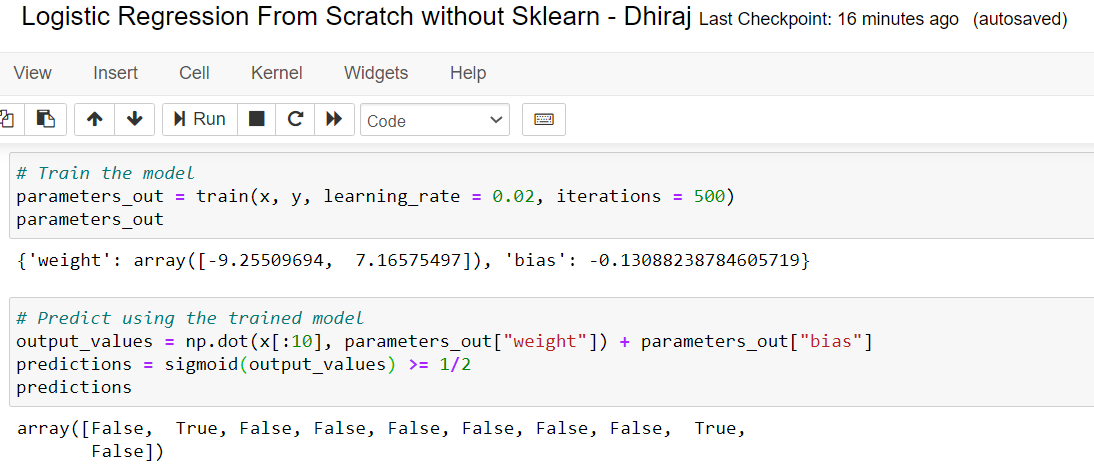Screen dimensions: 1094x476
Task: Open the Help menu
Action: (468, 73)
